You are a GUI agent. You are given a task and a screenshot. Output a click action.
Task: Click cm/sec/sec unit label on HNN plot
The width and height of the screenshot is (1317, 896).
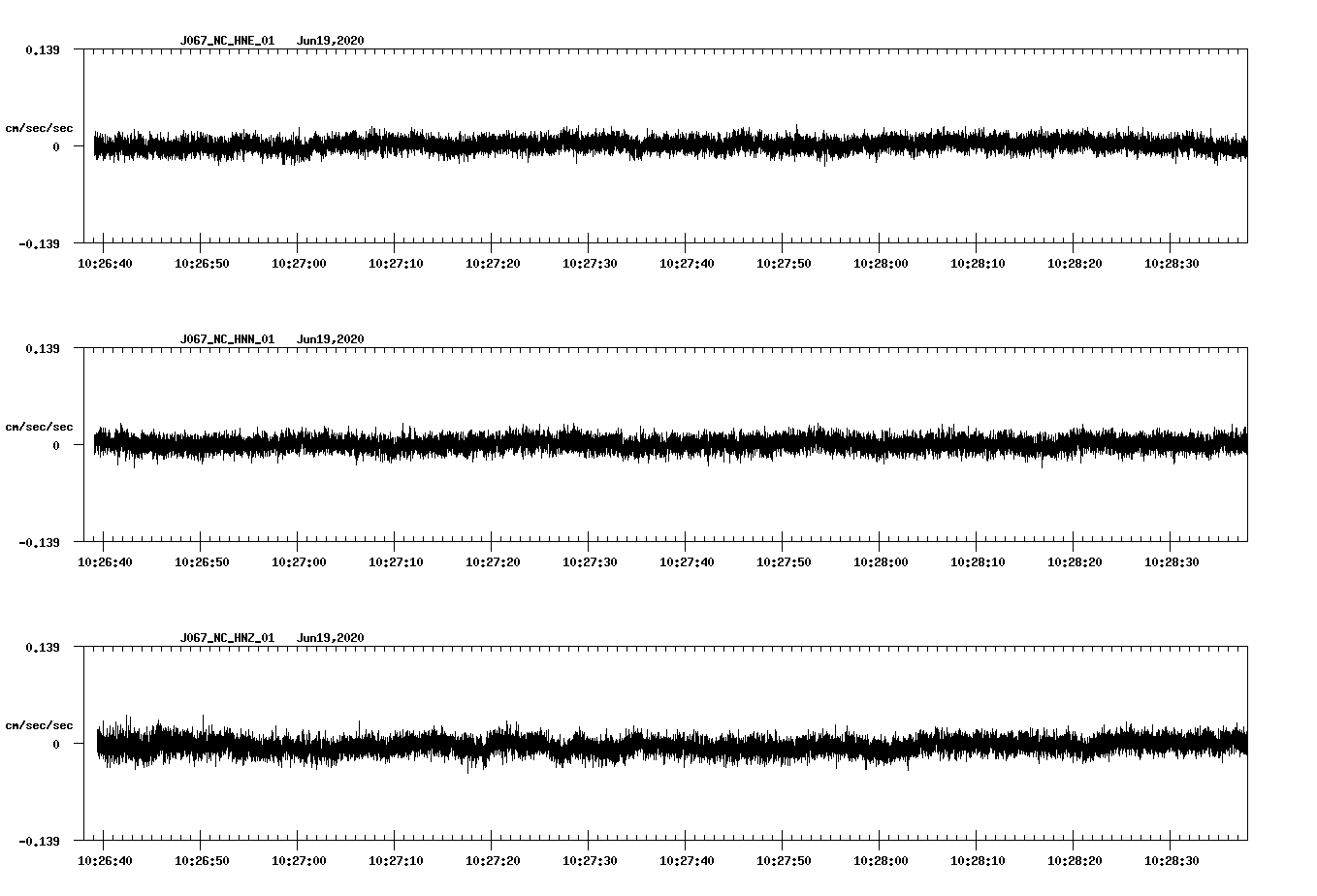(x=39, y=427)
